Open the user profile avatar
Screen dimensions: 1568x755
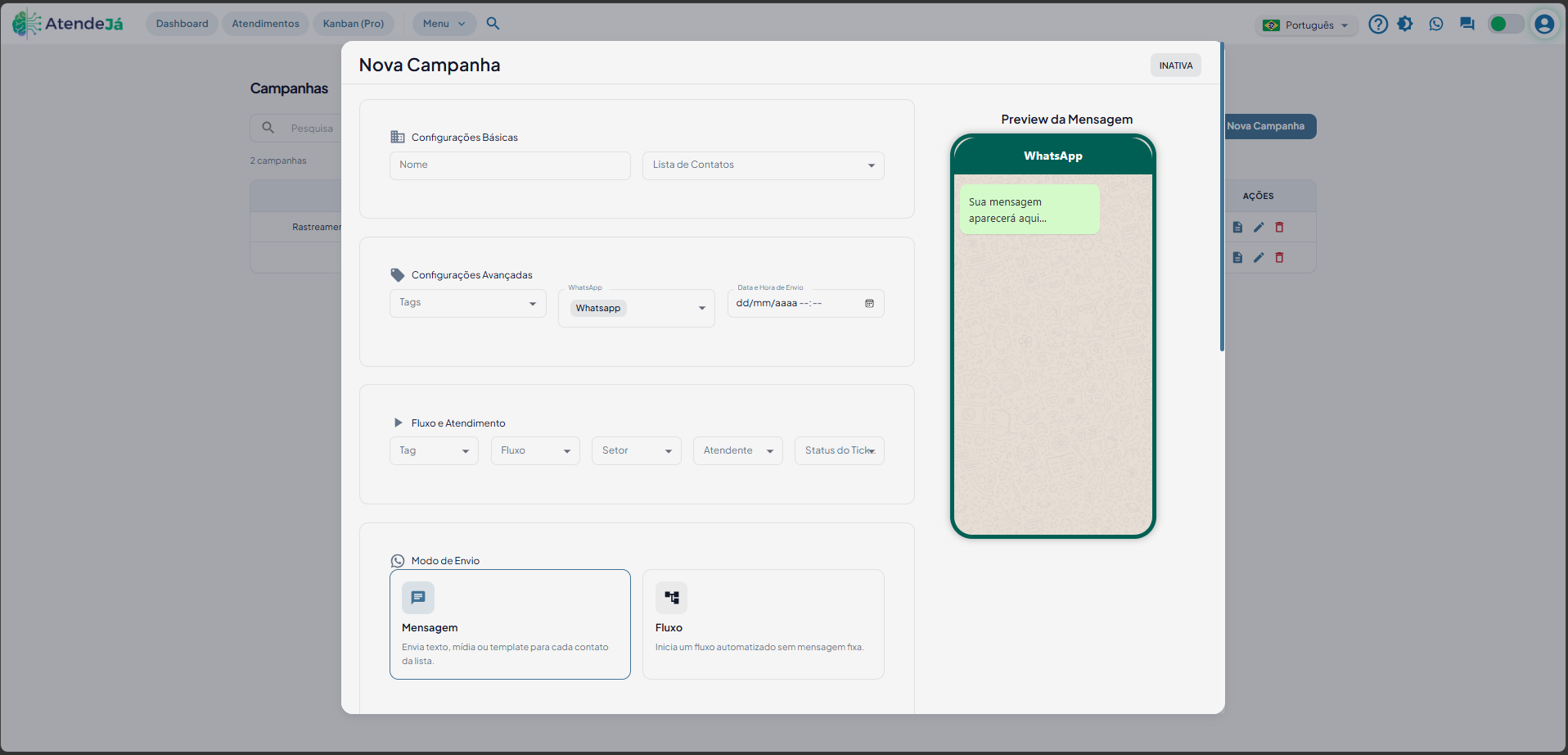(x=1544, y=24)
